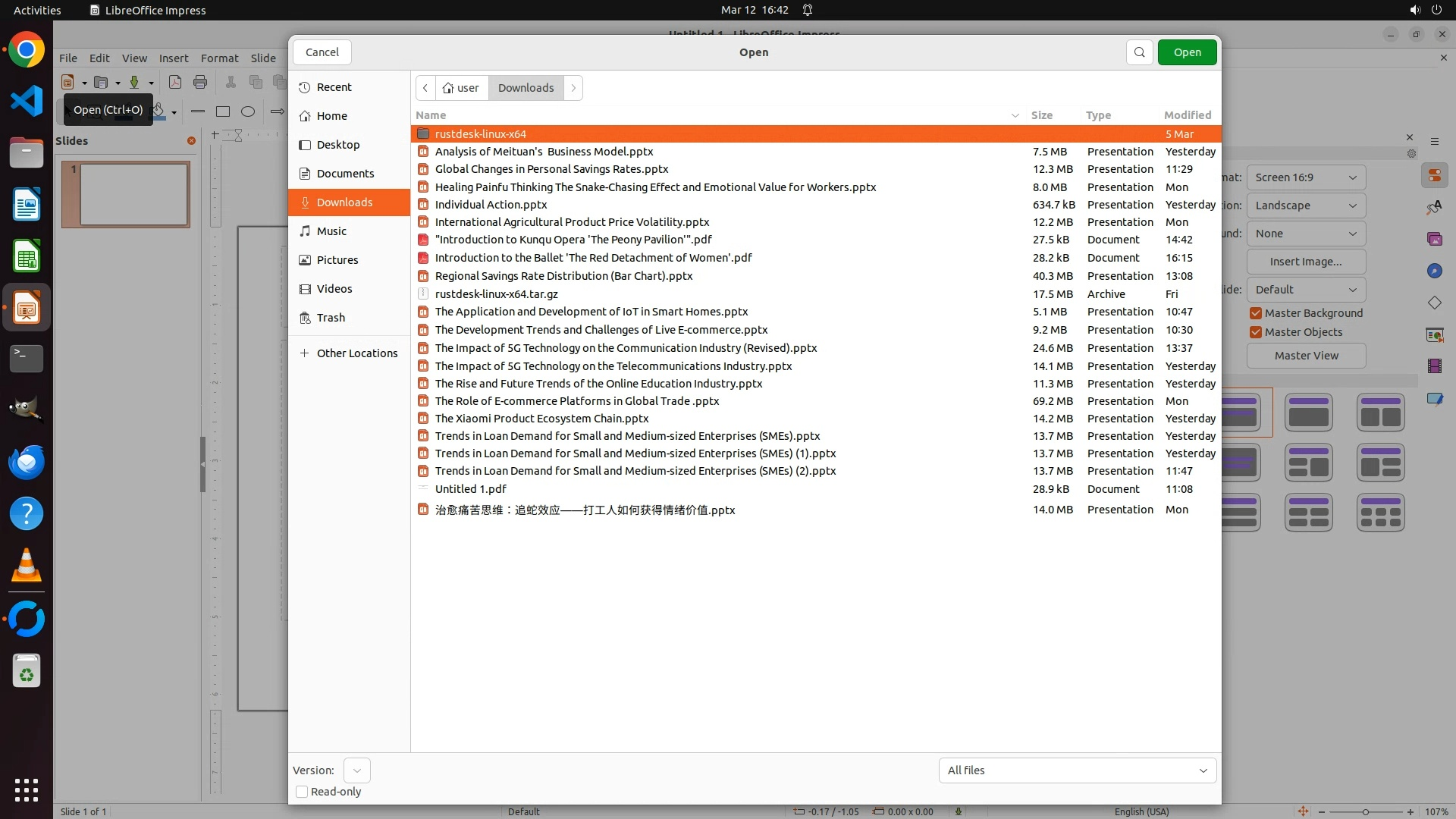Click the Export as PDF toolbar icon
Screen dimensions: 1456x819
175,82
